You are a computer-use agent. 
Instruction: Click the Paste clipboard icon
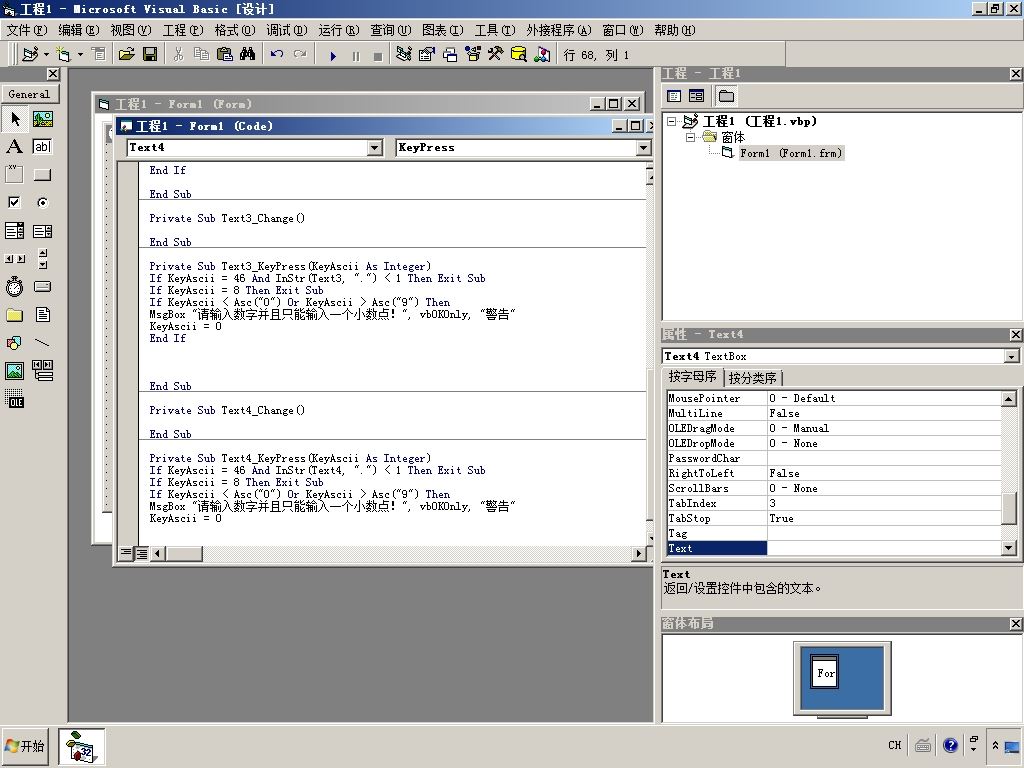(224, 54)
